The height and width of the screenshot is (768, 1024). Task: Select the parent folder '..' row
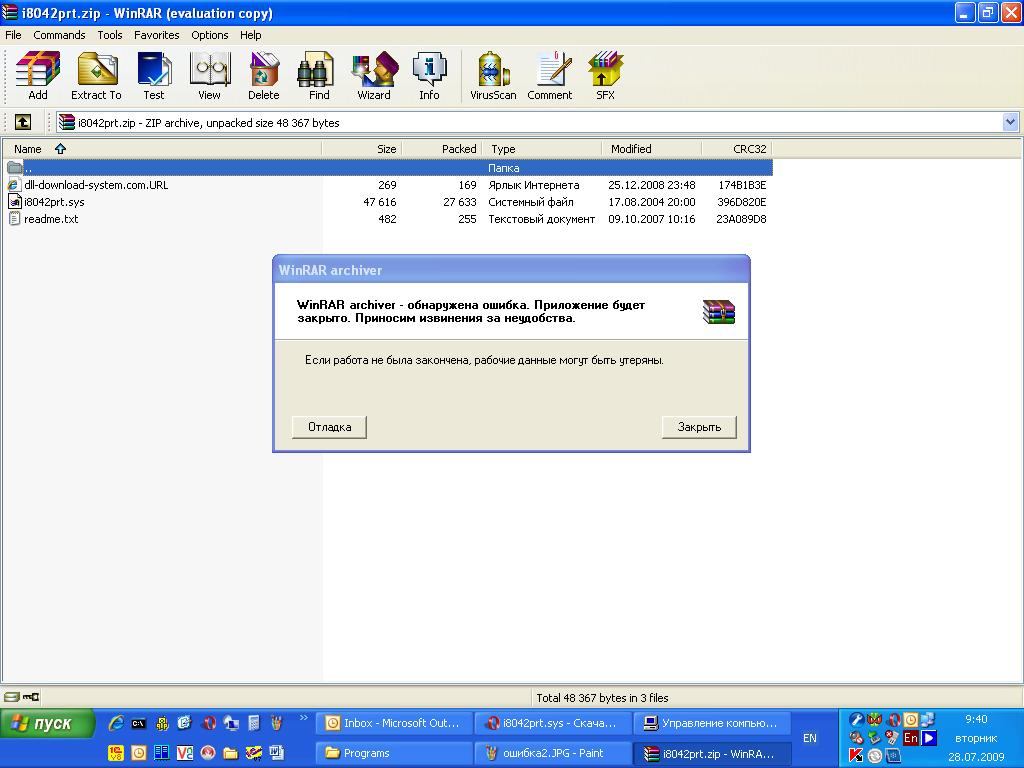click(x=389, y=168)
